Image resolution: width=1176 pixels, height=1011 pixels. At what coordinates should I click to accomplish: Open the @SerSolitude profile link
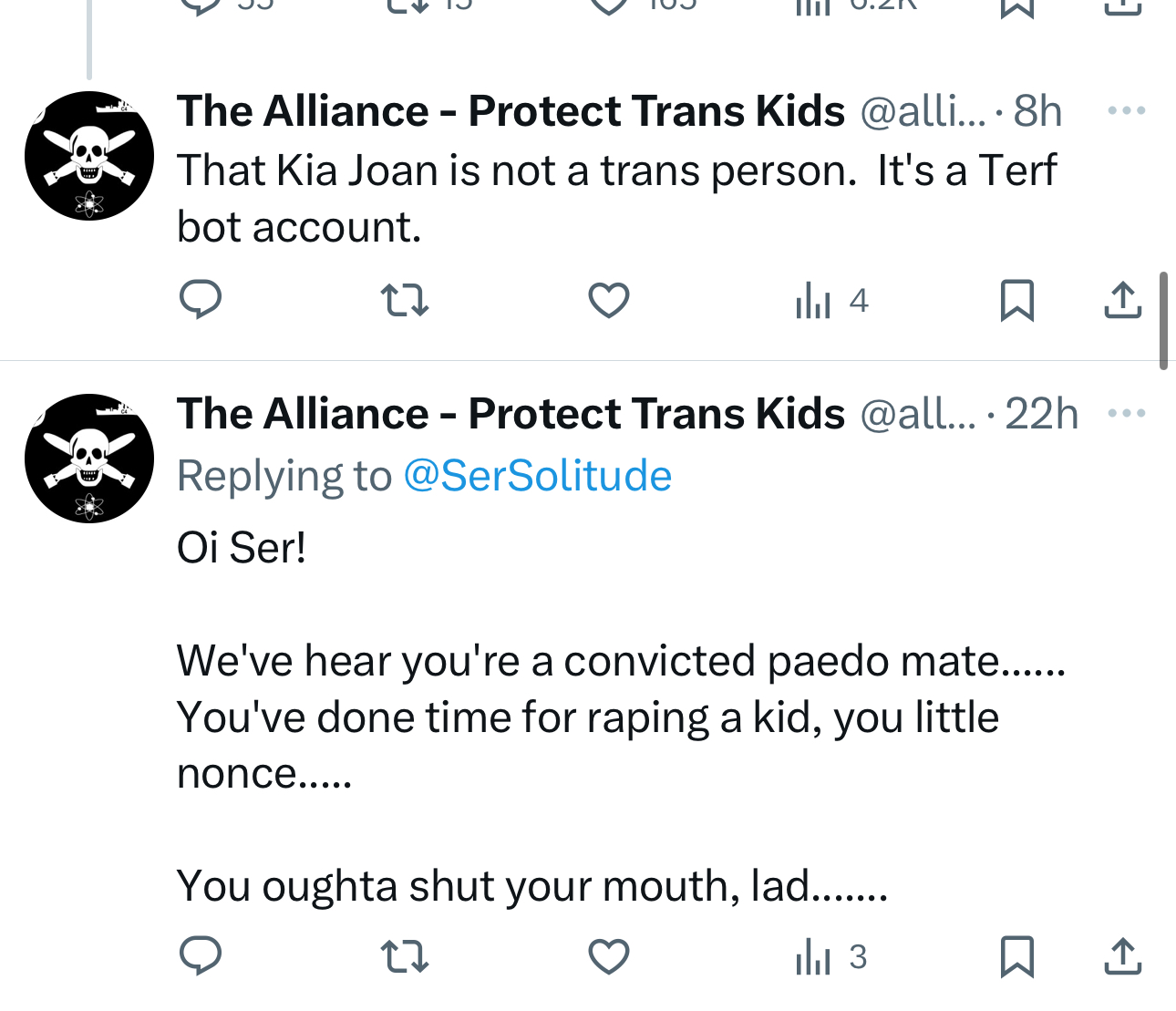[537, 476]
